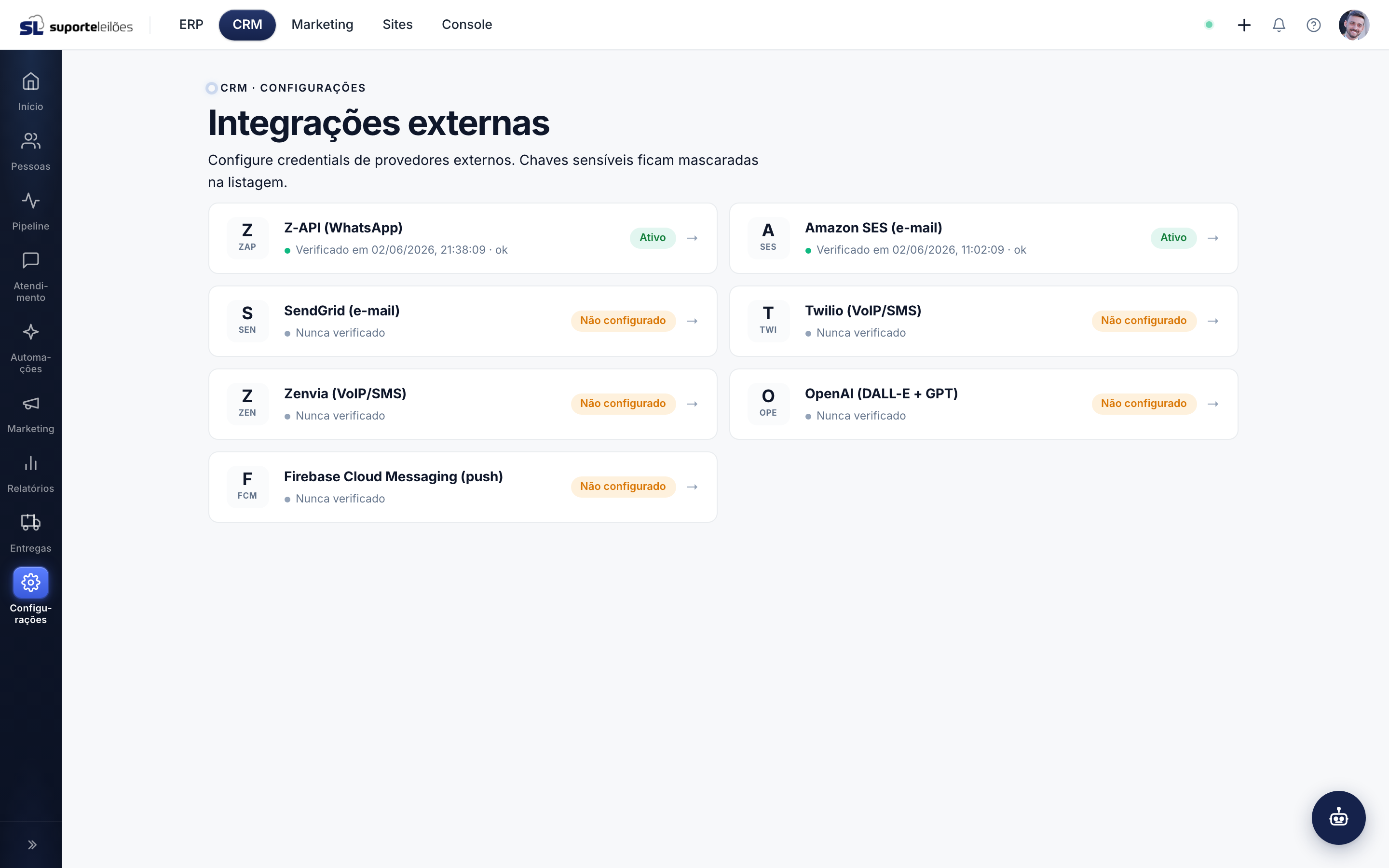The image size is (1389, 868).
Task: Click the suporteleilões logo
Action: [76, 25]
